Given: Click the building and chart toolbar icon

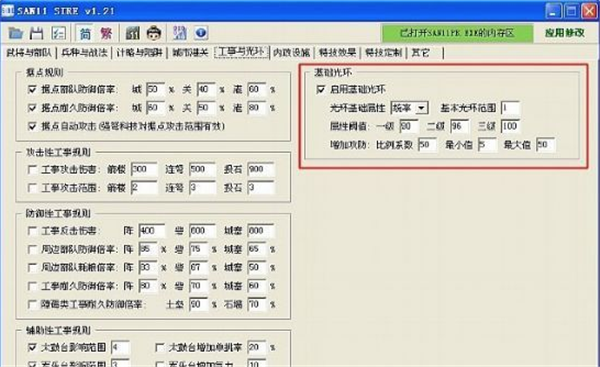Looking at the screenshot, I should (x=133, y=33).
